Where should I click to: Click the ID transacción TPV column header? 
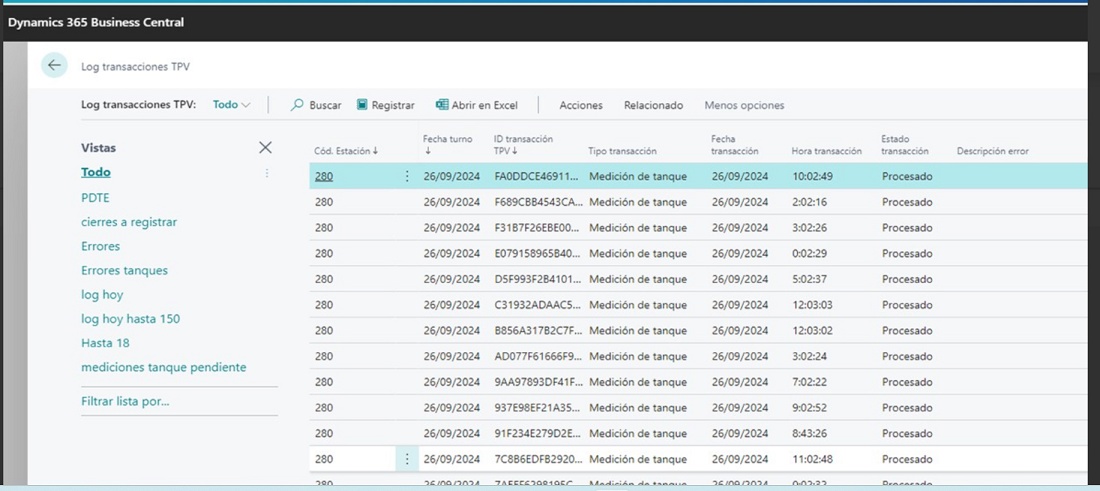tap(522, 145)
